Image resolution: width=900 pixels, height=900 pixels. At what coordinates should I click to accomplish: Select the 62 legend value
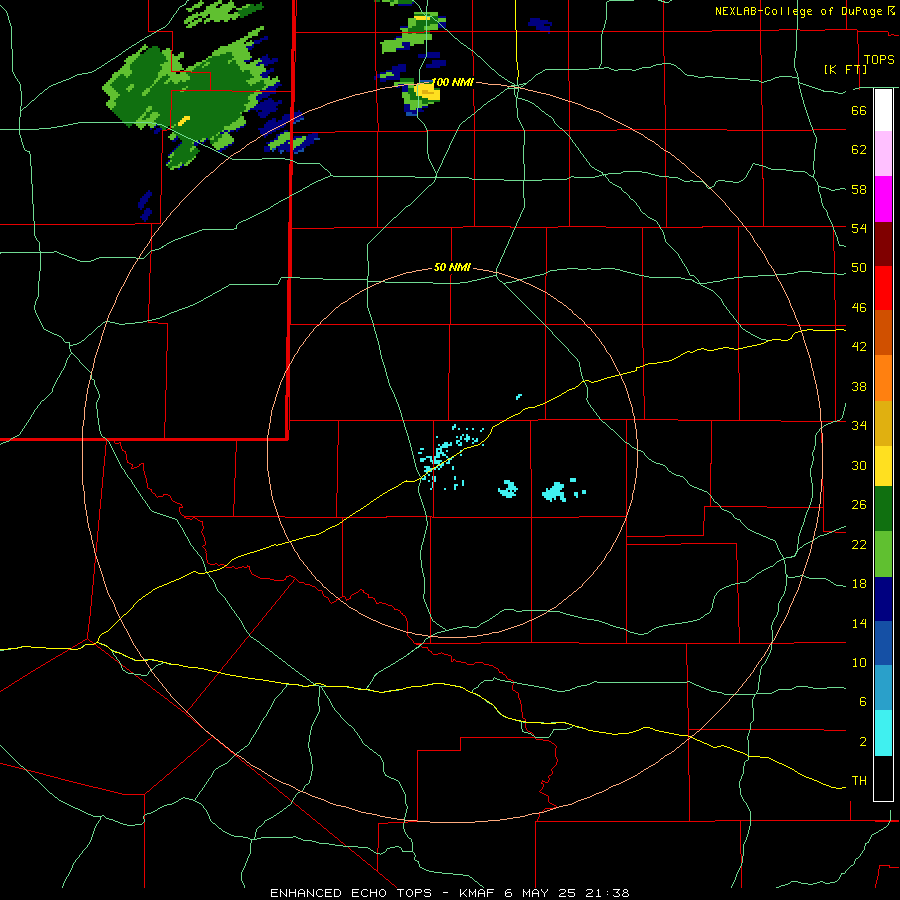(859, 150)
